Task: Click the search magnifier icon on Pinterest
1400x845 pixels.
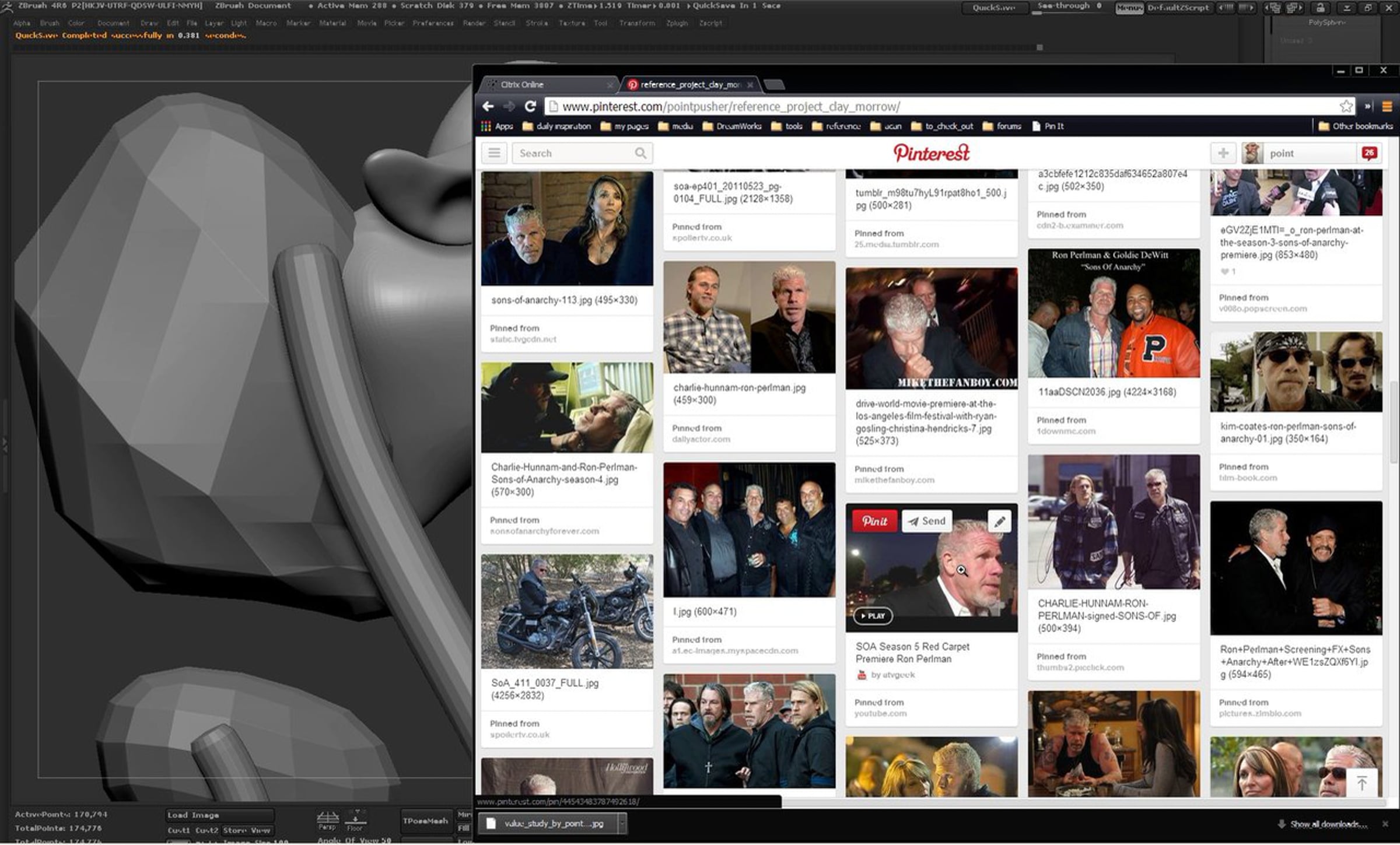Action: [640, 153]
